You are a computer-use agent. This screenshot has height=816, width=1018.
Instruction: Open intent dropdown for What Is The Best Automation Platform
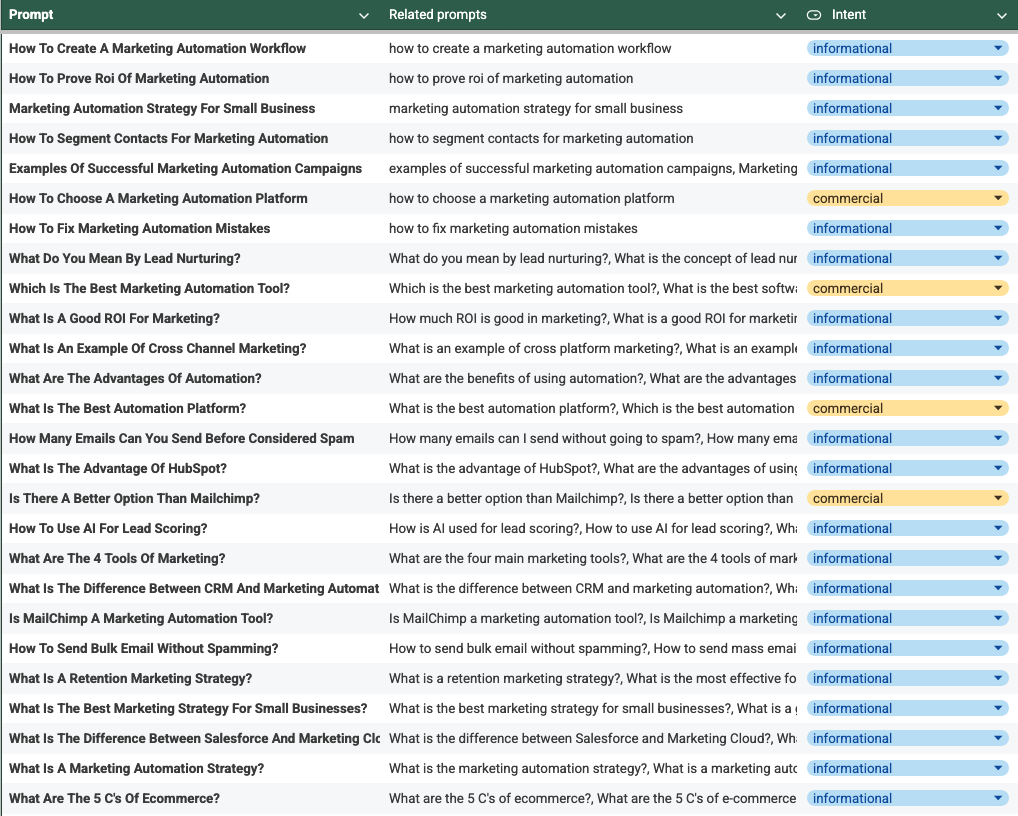(997, 408)
